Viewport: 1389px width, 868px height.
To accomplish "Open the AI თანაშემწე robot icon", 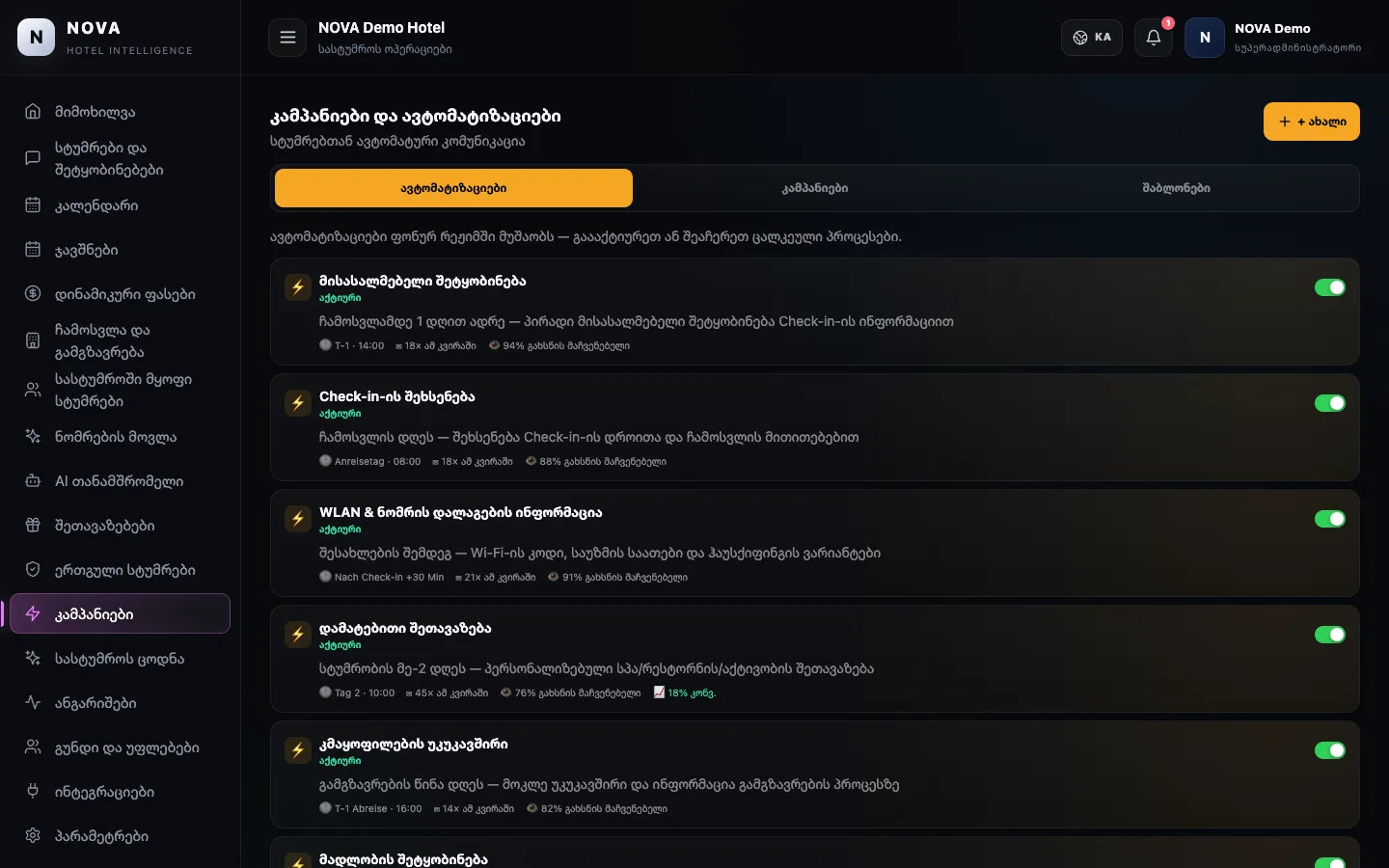I will (x=33, y=481).
